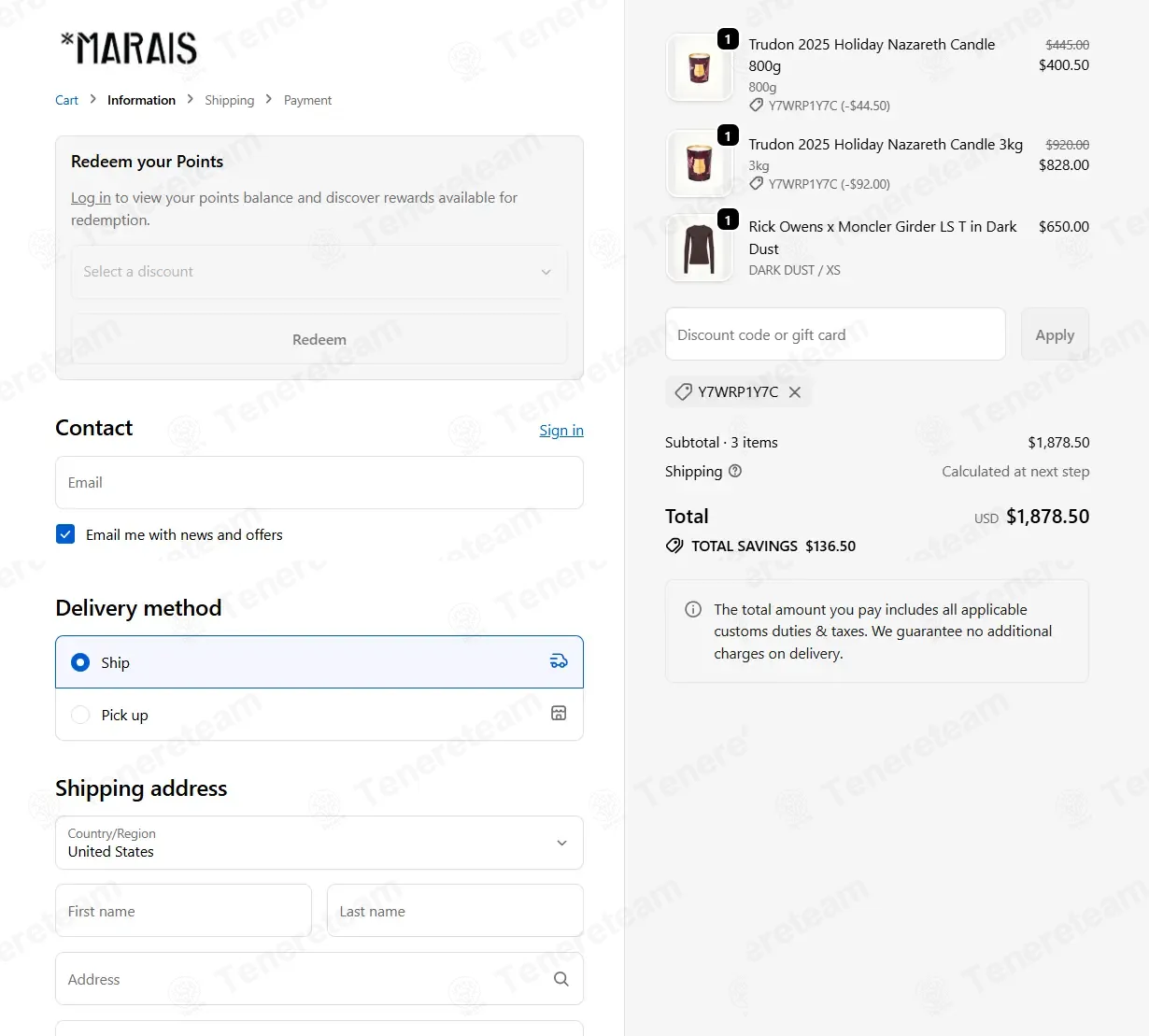
Task: Open the Select a discount dropdown
Action: click(319, 272)
